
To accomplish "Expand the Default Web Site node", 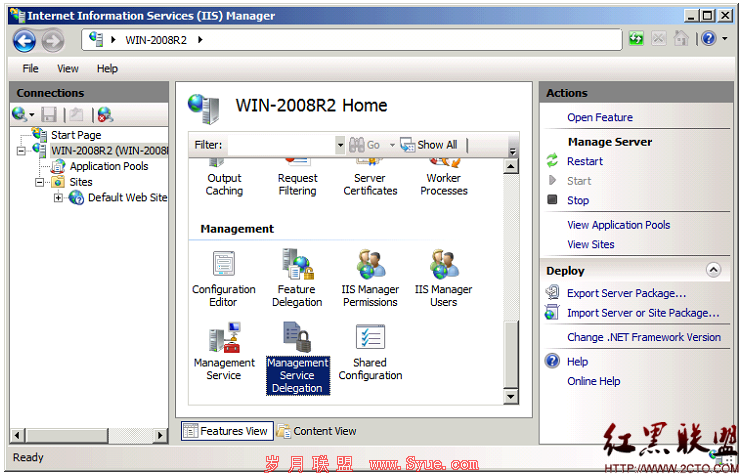I will tap(58, 198).
